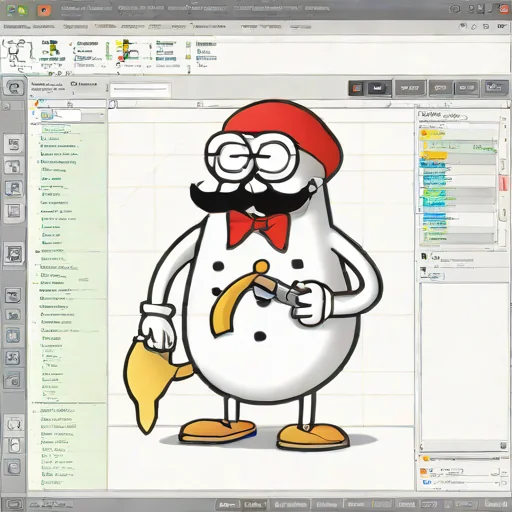
Task: Click the corner icon of the empty right panel
Action: pyautogui.click(x=503, y=445)
